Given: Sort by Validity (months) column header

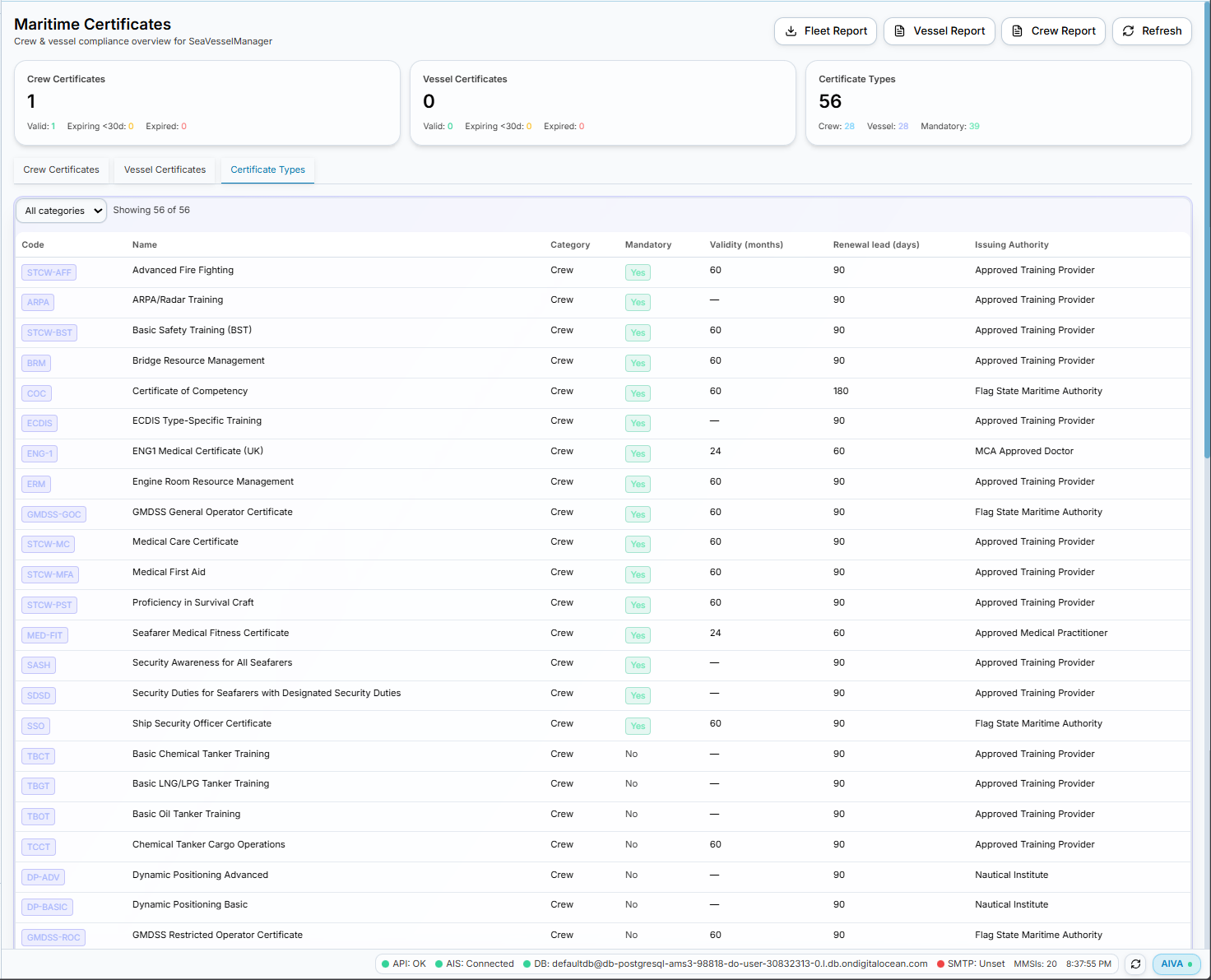Looking at the screenshot, I should click(746, 244).
